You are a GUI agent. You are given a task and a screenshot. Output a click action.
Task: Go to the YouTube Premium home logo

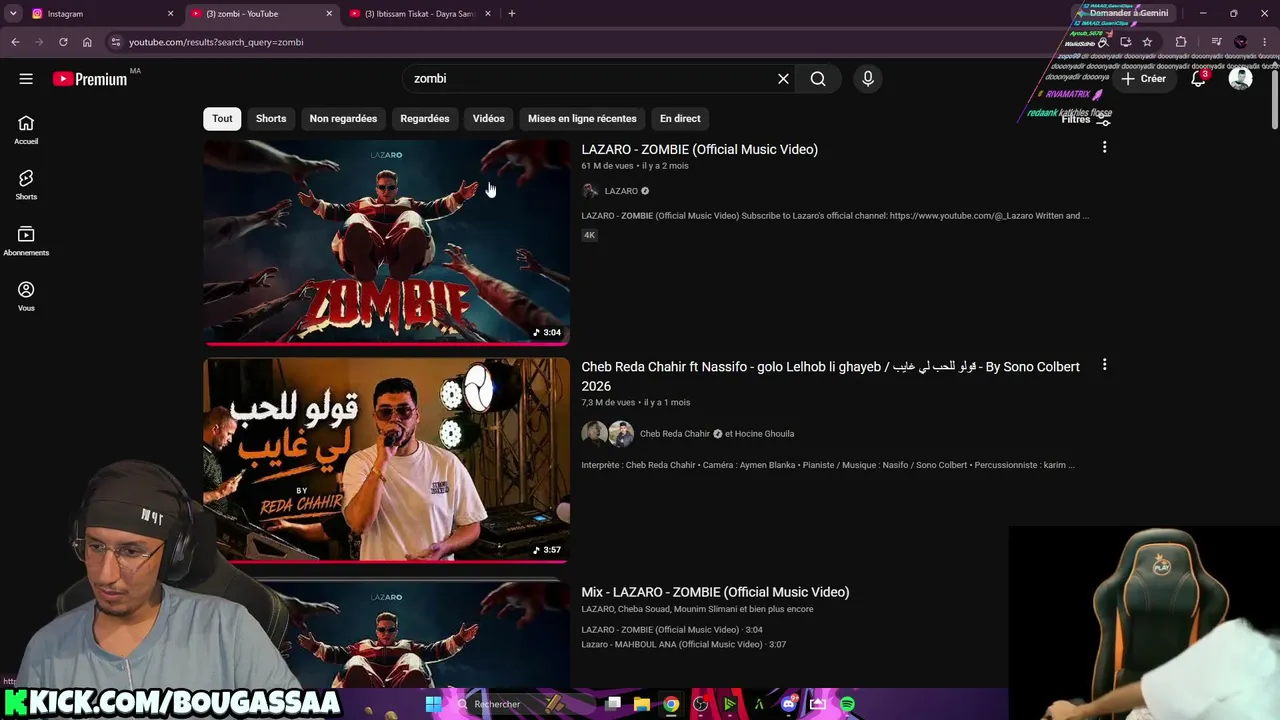point(91,79)
